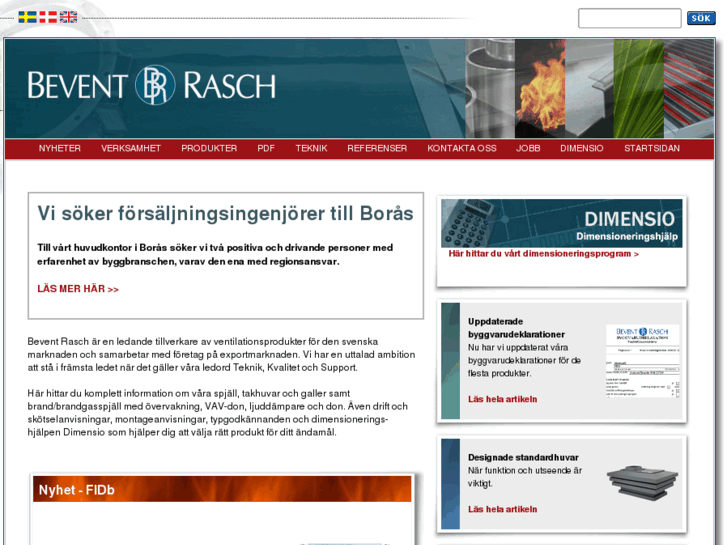The image size is (727, 545).
Task: Open the PRODUKTER menu item
Action: coord(209,148)
